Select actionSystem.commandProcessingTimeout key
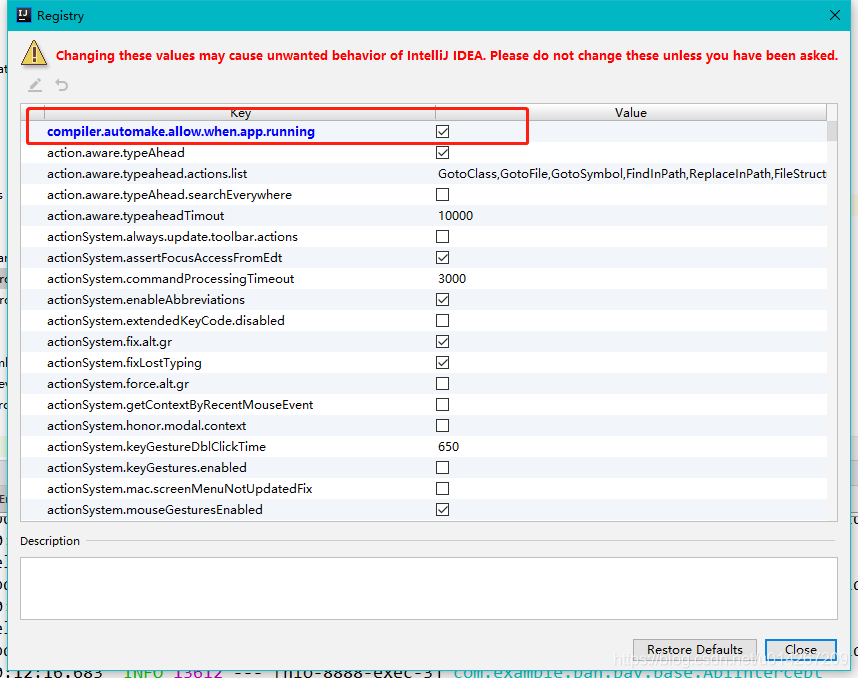Screen dimensions: 858x678 click(x=170, y=279)
